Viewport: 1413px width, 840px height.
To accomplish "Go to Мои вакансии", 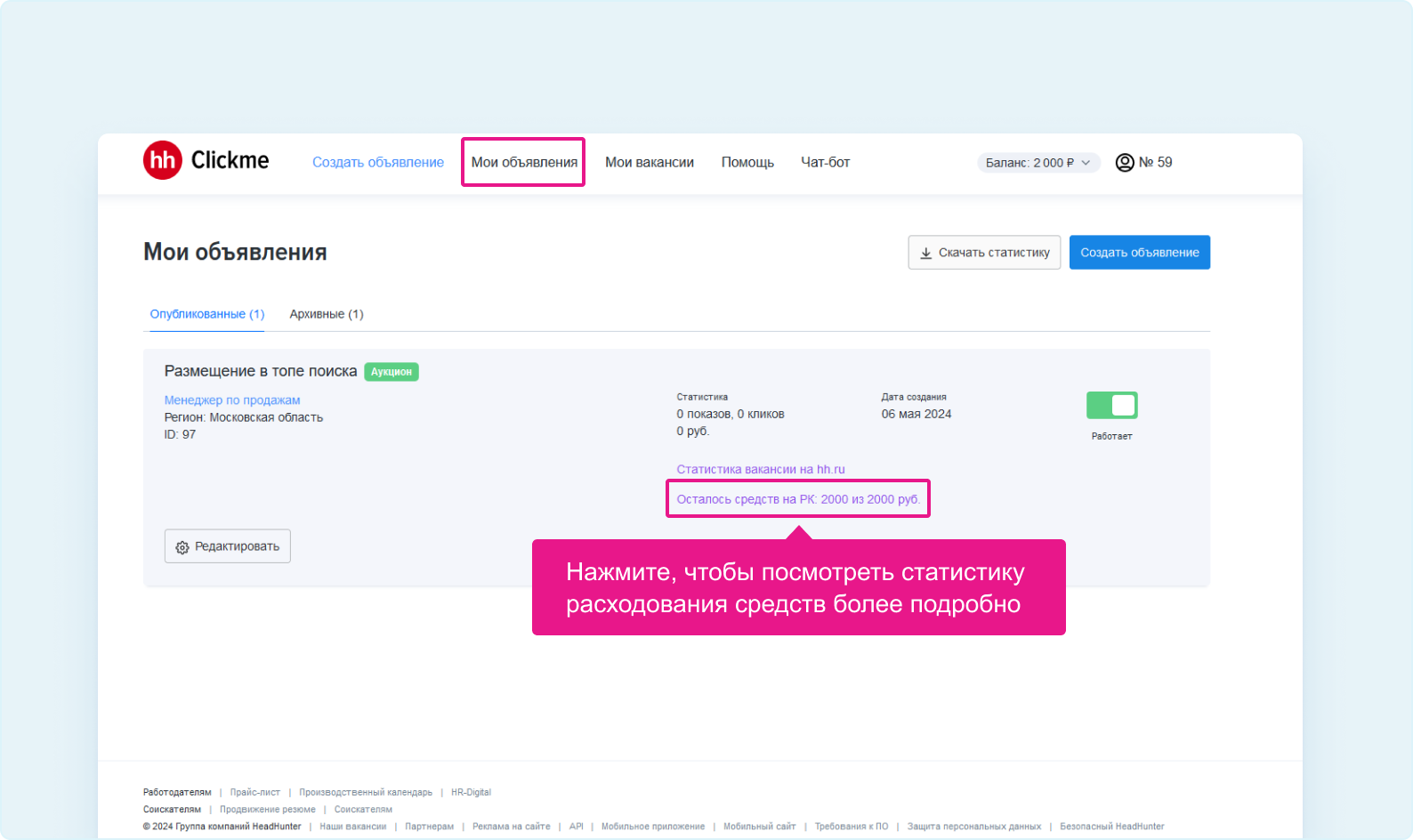I will [x=650, y=162].
